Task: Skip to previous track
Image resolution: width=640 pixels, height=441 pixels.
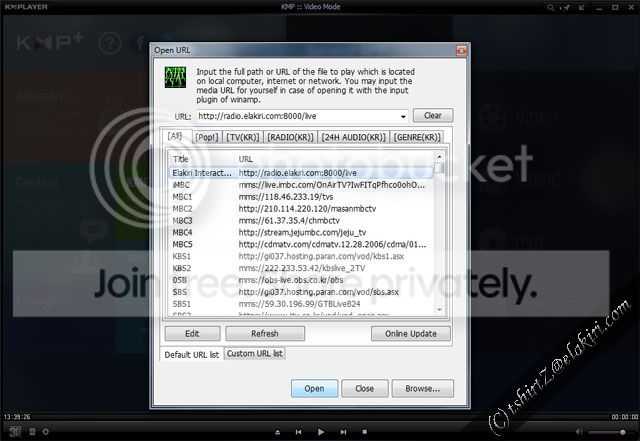Action: tap(298, 432)
